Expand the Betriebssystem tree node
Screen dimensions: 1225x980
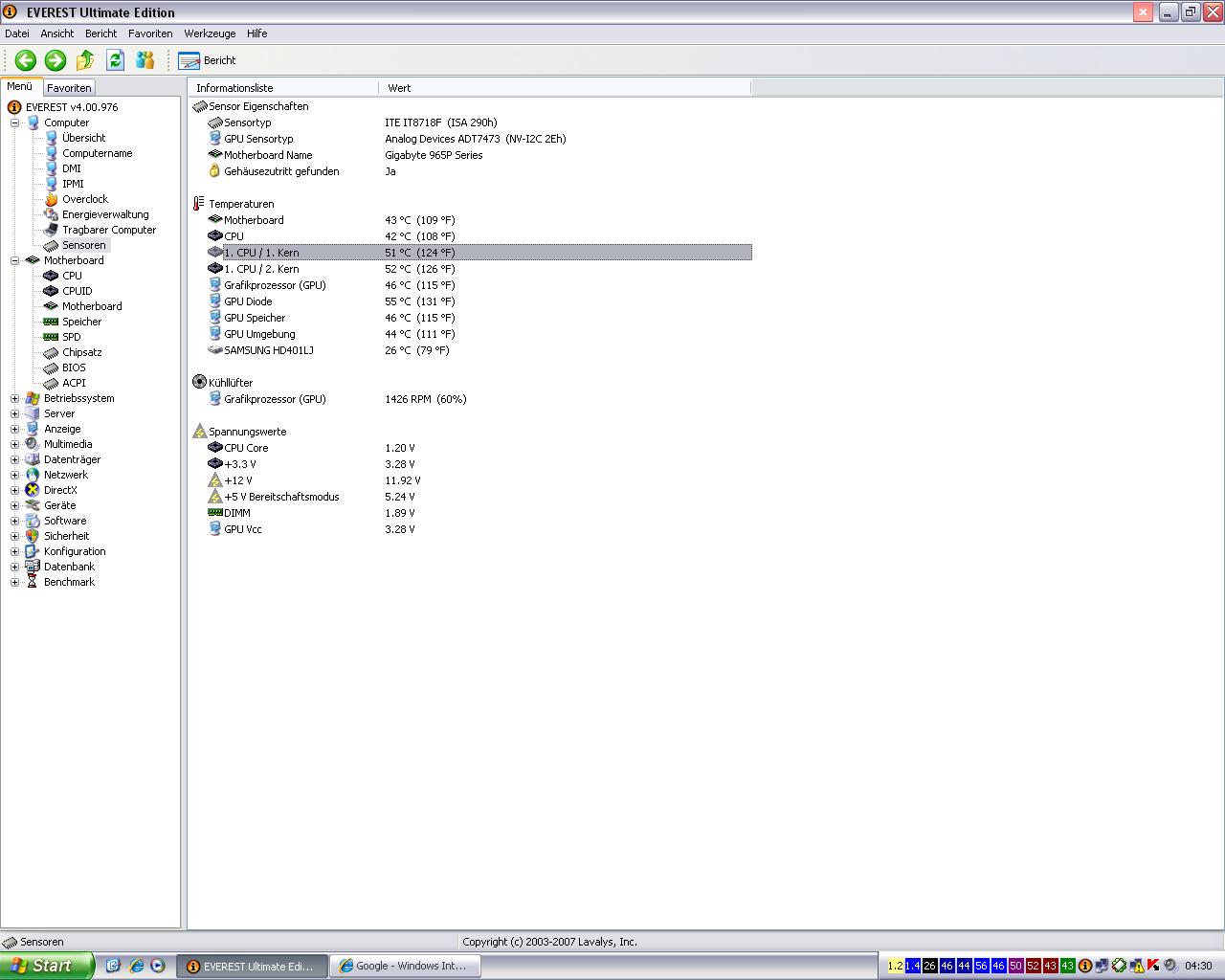(14, 398)
